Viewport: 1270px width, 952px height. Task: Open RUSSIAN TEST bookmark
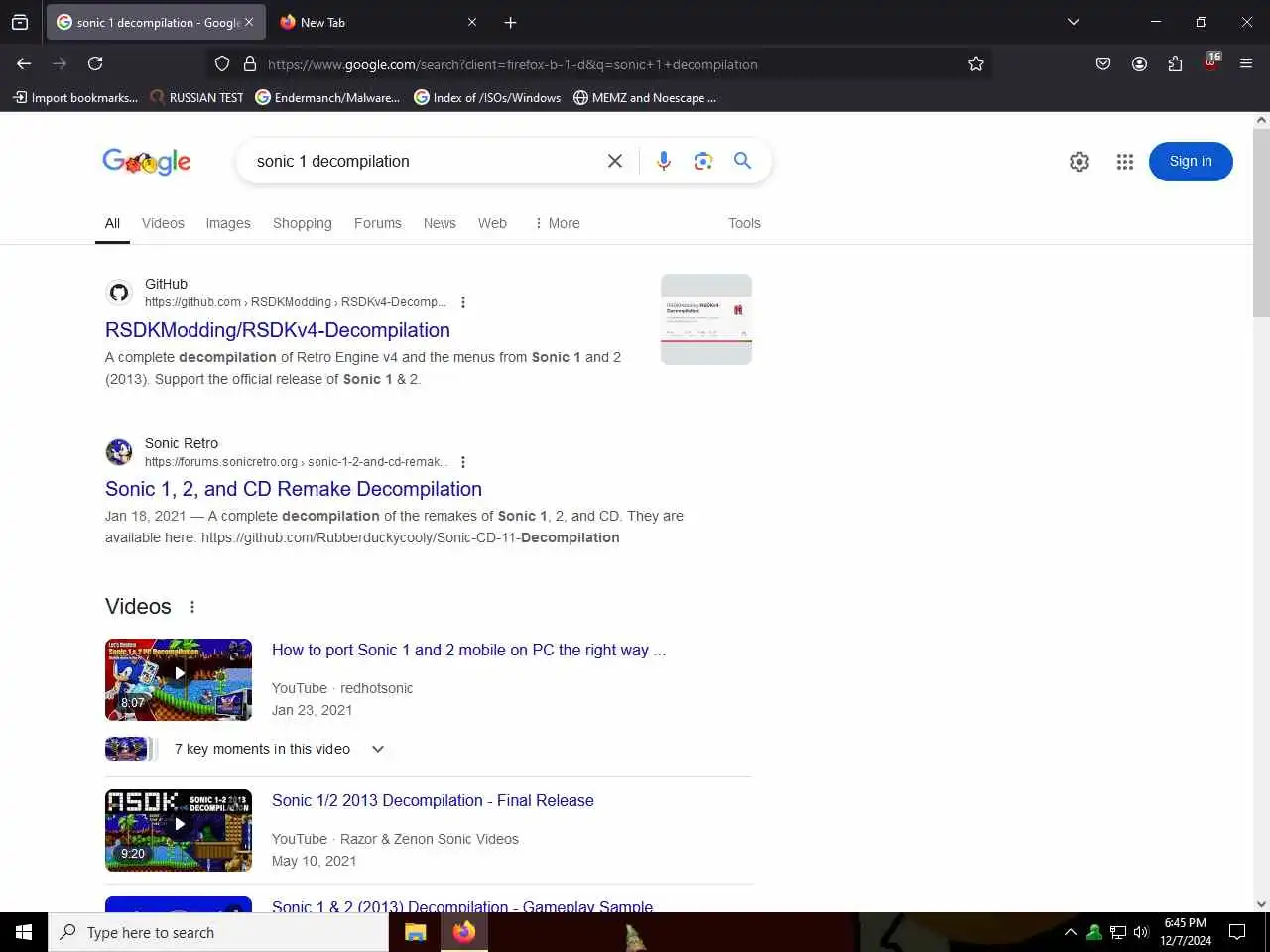coord(196,97)
